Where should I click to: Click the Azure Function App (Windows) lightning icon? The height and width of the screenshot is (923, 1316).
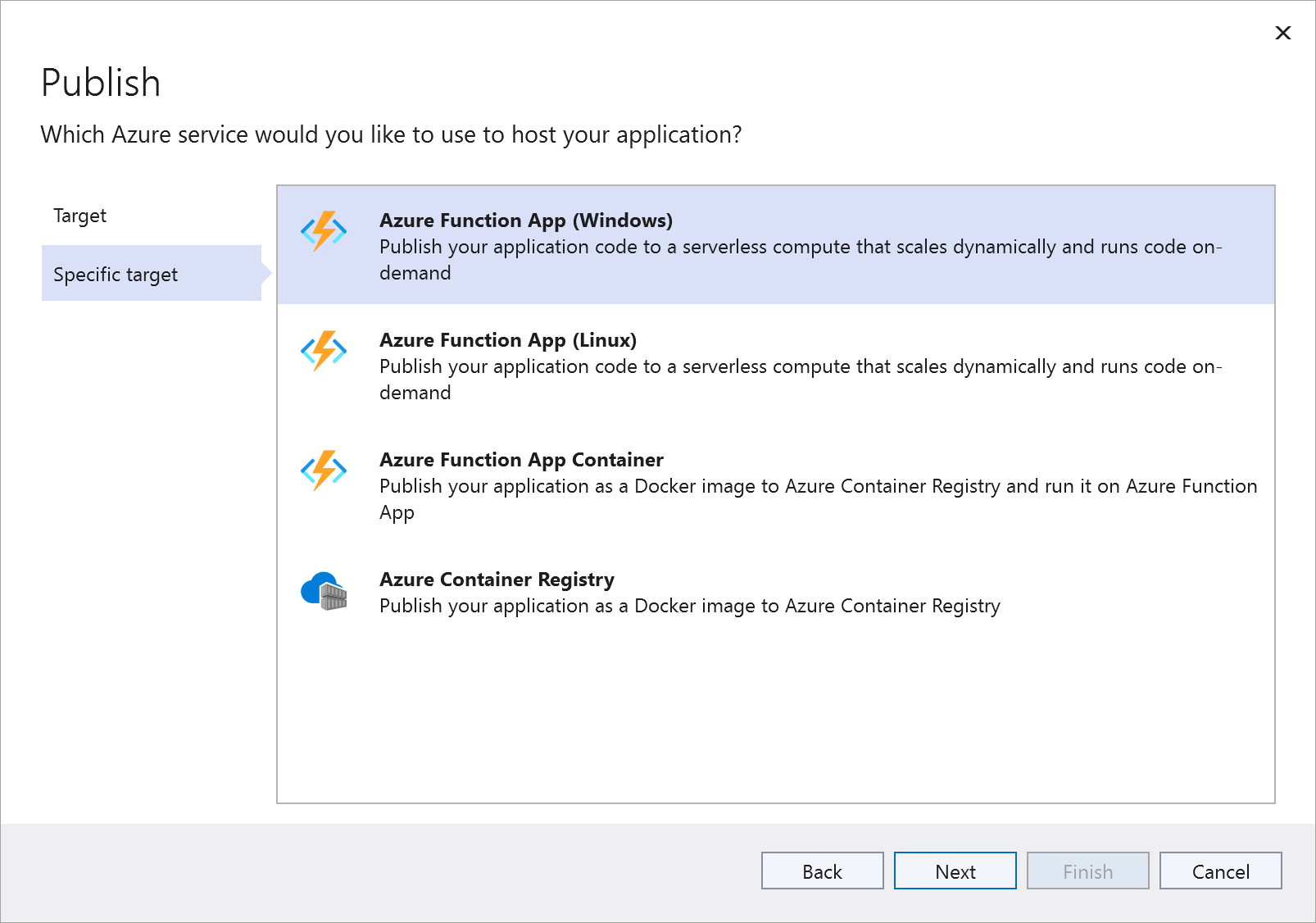tap(324, 231)
